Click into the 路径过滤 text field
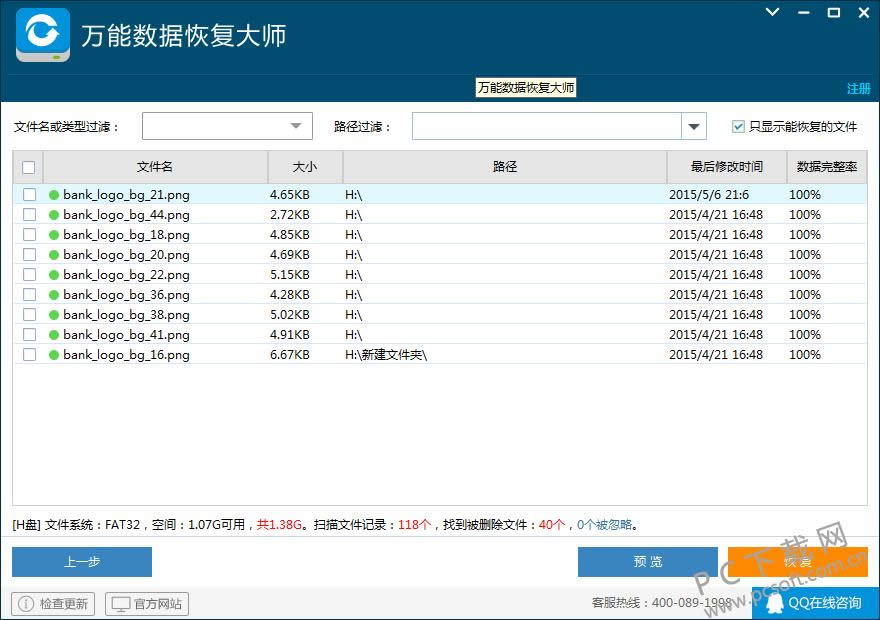This screenshot has width=880, height=620. 547,126
